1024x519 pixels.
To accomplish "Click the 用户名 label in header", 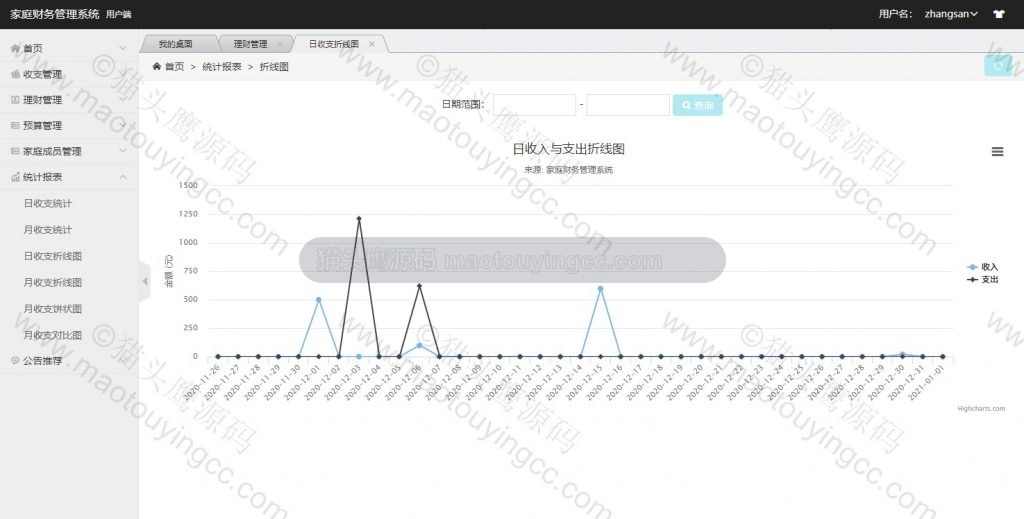I will pyautogui.click(x=895, y=14).
